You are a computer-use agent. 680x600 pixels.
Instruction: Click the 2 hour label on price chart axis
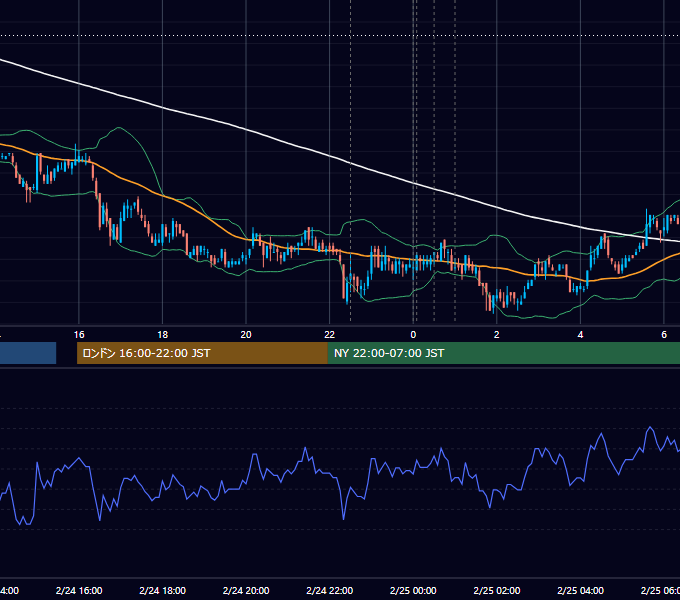(x=497, y=335)
